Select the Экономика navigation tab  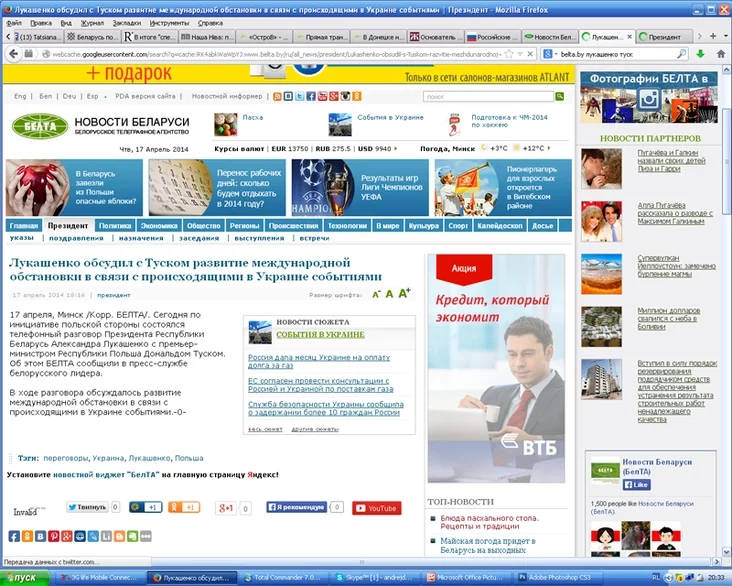pyautogui.click(x=158, y=226)
